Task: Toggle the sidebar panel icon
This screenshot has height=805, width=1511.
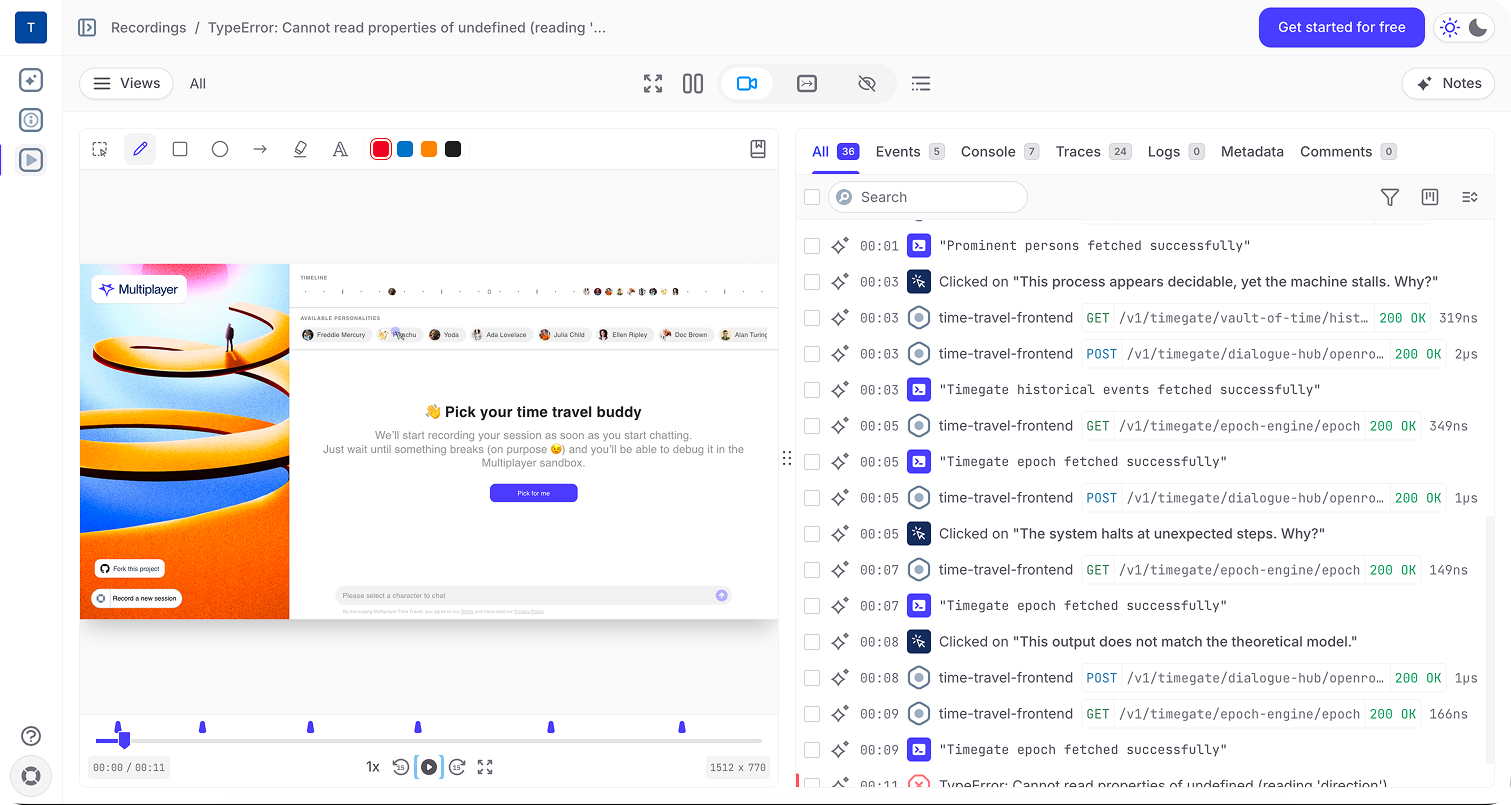Action: pyautogui.click(x=87, y=27)
